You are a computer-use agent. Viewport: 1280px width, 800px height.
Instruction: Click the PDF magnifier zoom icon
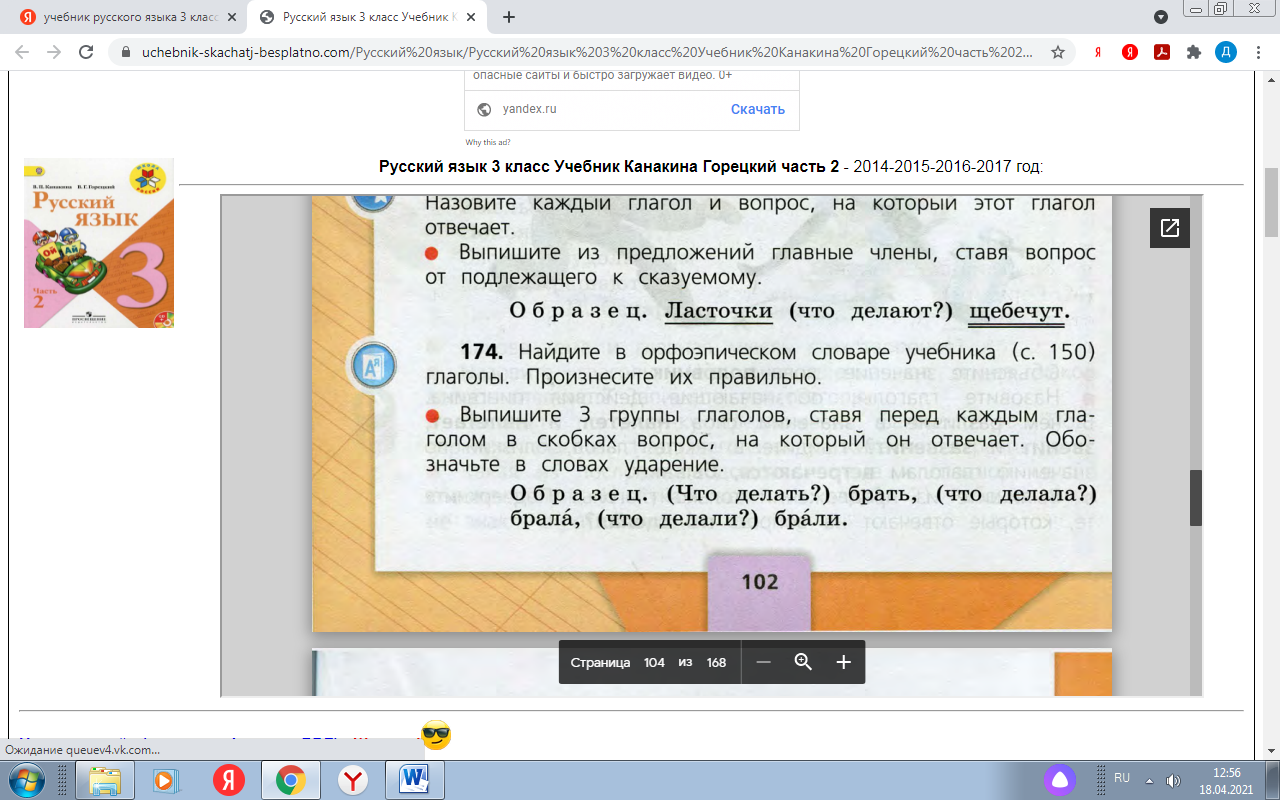click(x=803, y=662)
